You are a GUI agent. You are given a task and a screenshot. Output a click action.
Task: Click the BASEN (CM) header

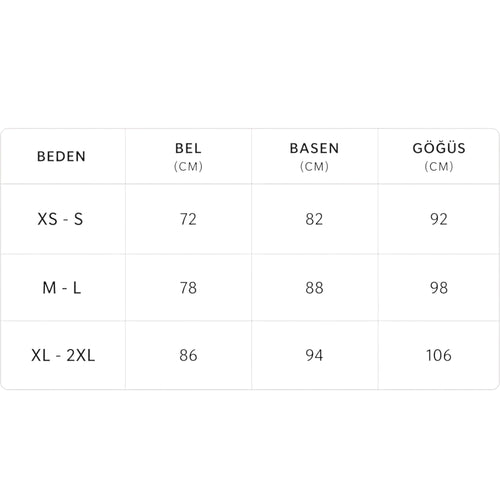pyautogui.click(x=314, y=156)
